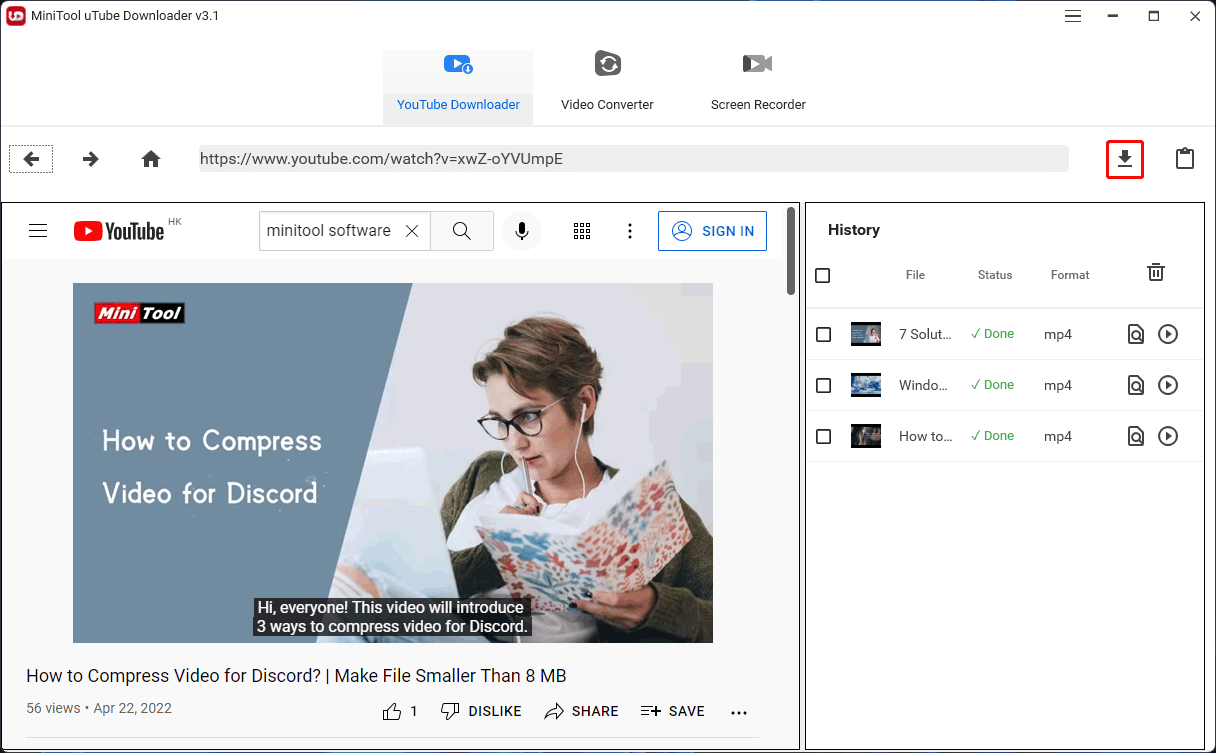Click the SIGN IN button
The image size is (1216, 753).
pos(712,231)
